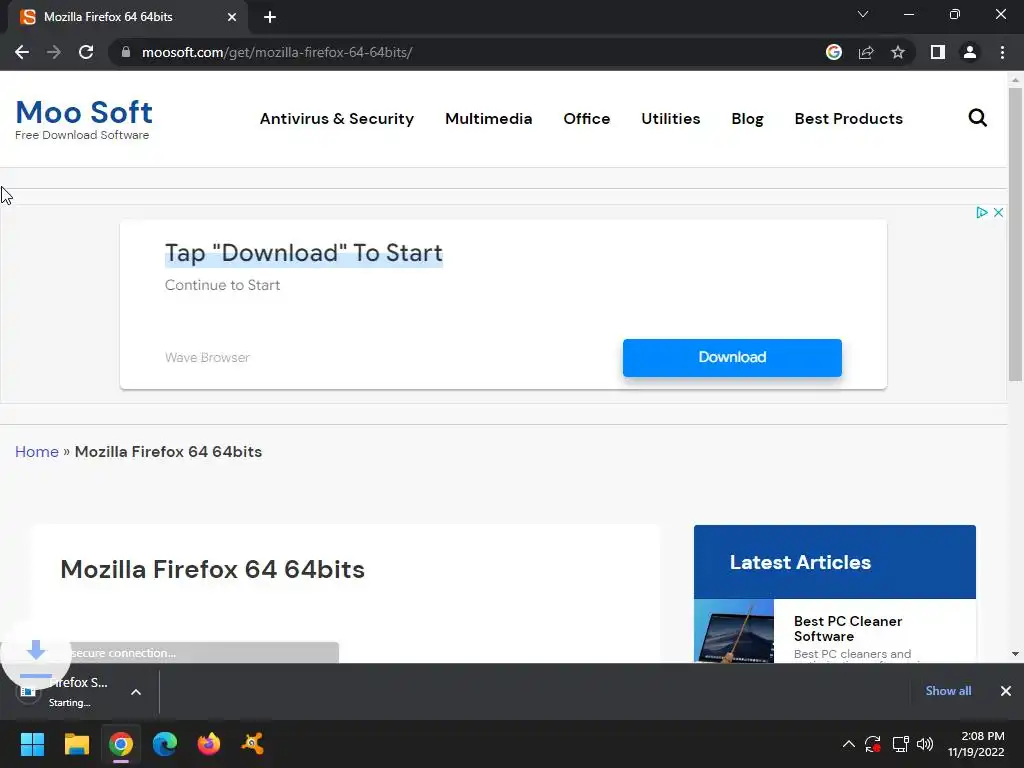Click the address bar URL

277,52
